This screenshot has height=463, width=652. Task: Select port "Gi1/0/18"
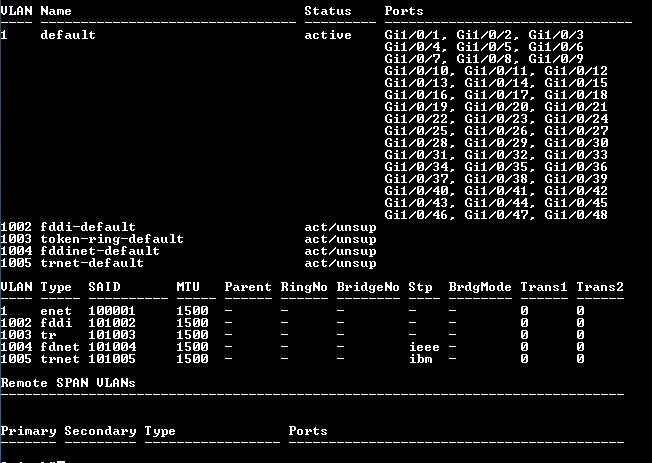tap(576, 95)
